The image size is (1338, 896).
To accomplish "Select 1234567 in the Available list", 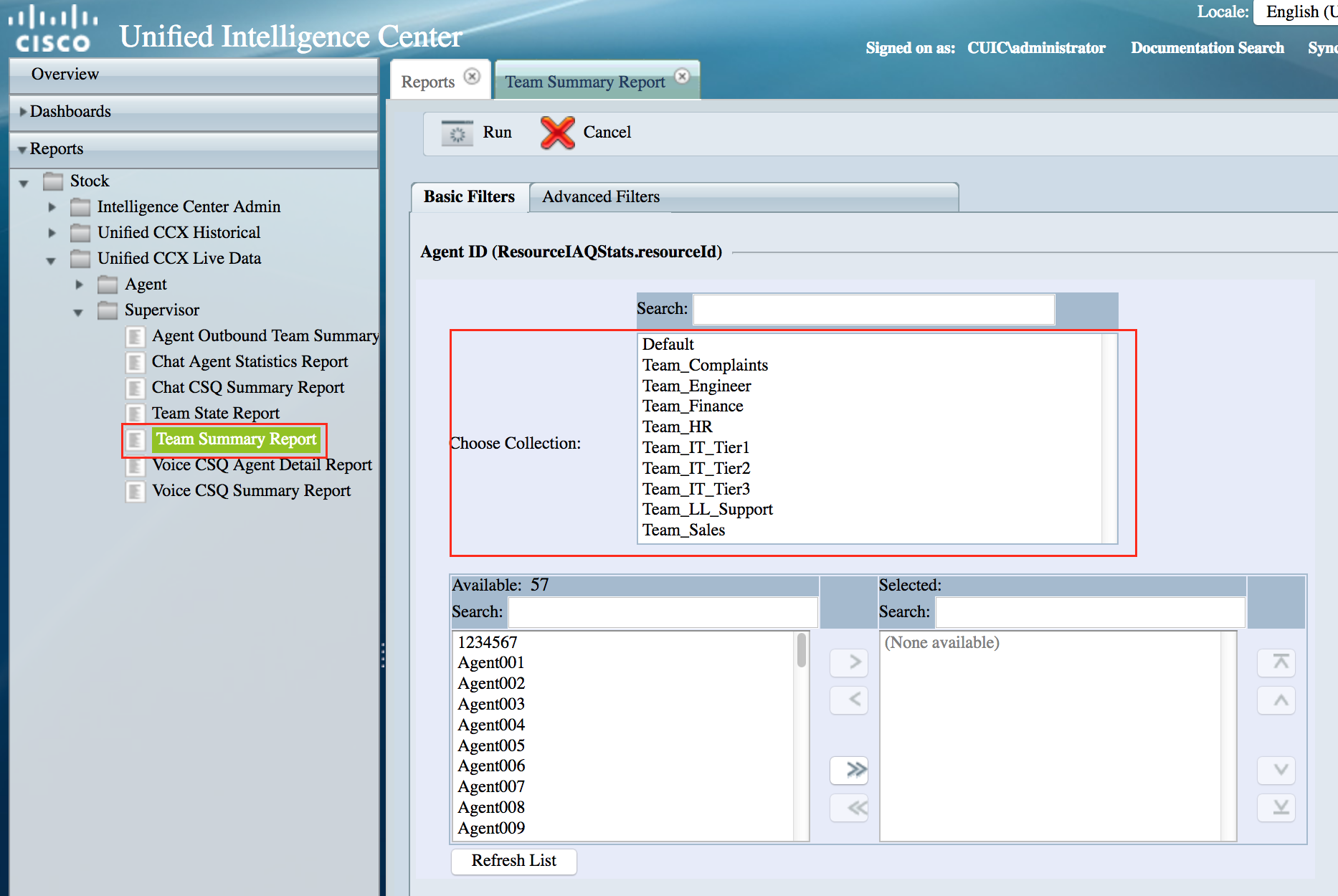I will click(488, 643).
